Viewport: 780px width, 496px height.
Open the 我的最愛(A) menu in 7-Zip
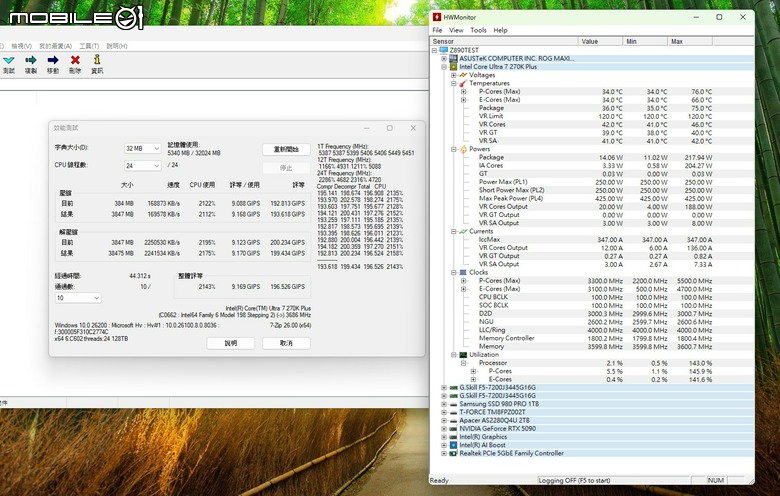(x=56, y=46)
